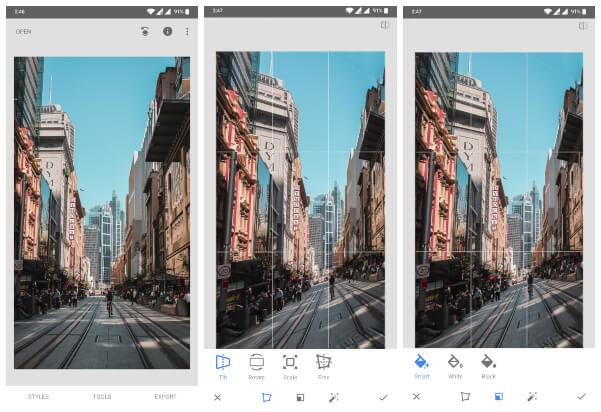
Task: Switch to the EXPORT tab
Action: [165, 396]
